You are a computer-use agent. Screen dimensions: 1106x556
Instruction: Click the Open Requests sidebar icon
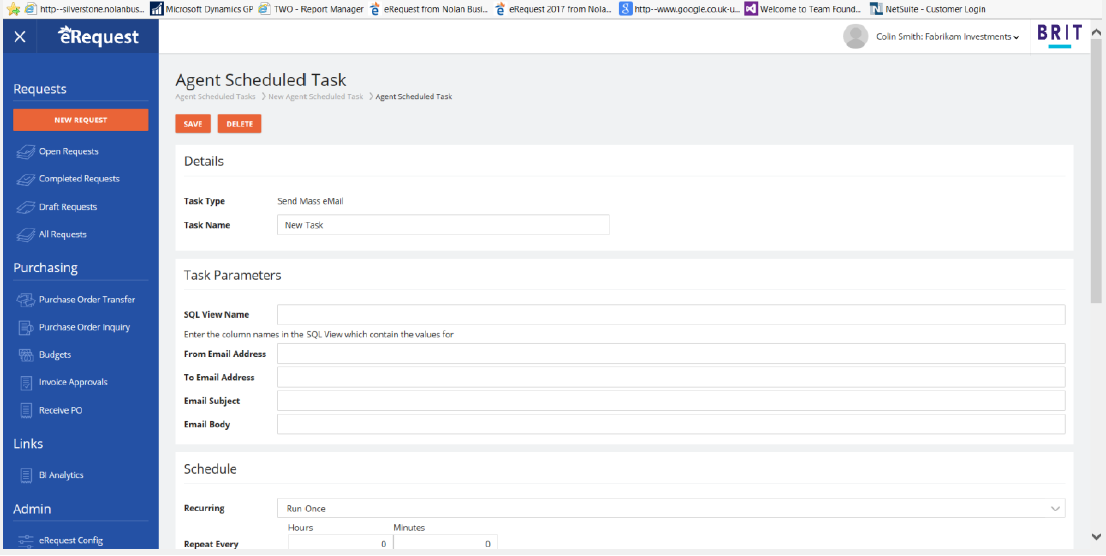(26, 152)
